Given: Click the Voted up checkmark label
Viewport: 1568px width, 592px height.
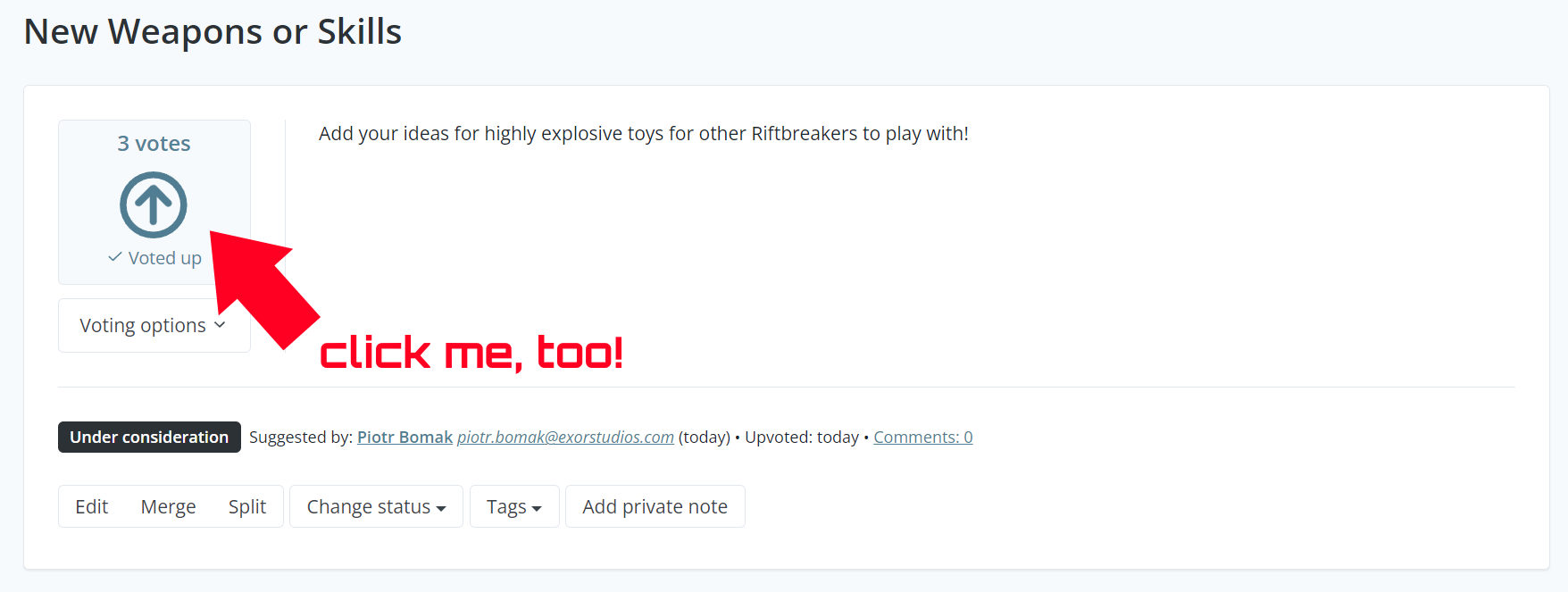Looking at the screenshot, I should pos(155,258).
